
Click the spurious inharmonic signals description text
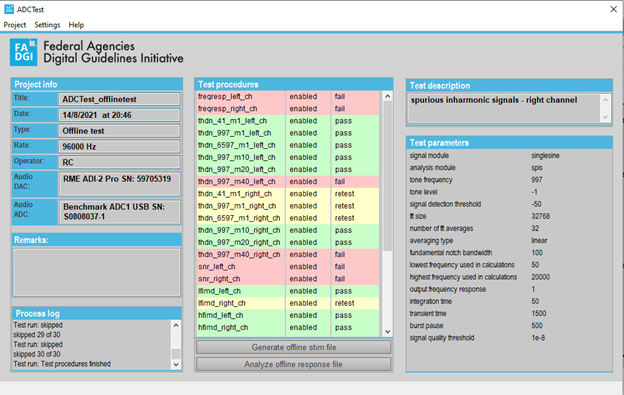tap(494, 100)
